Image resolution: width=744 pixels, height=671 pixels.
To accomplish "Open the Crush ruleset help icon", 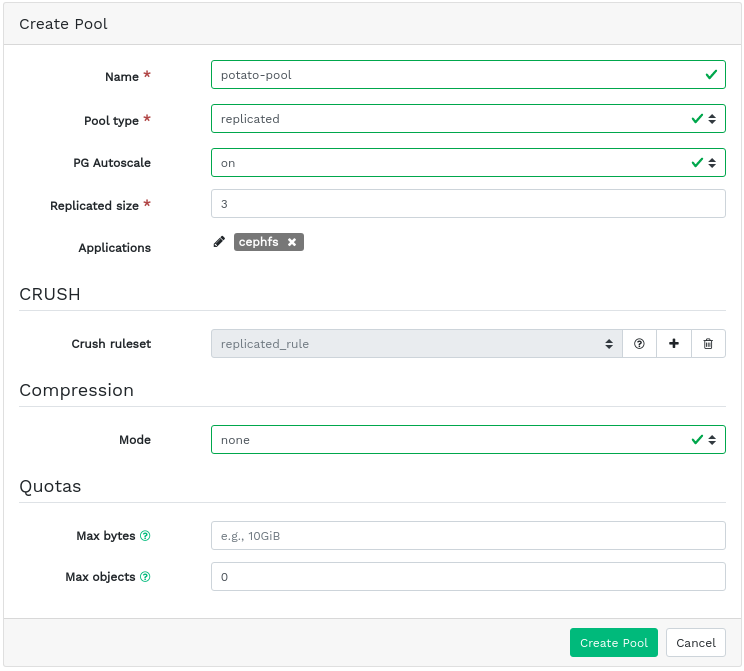I will [639, 344].
